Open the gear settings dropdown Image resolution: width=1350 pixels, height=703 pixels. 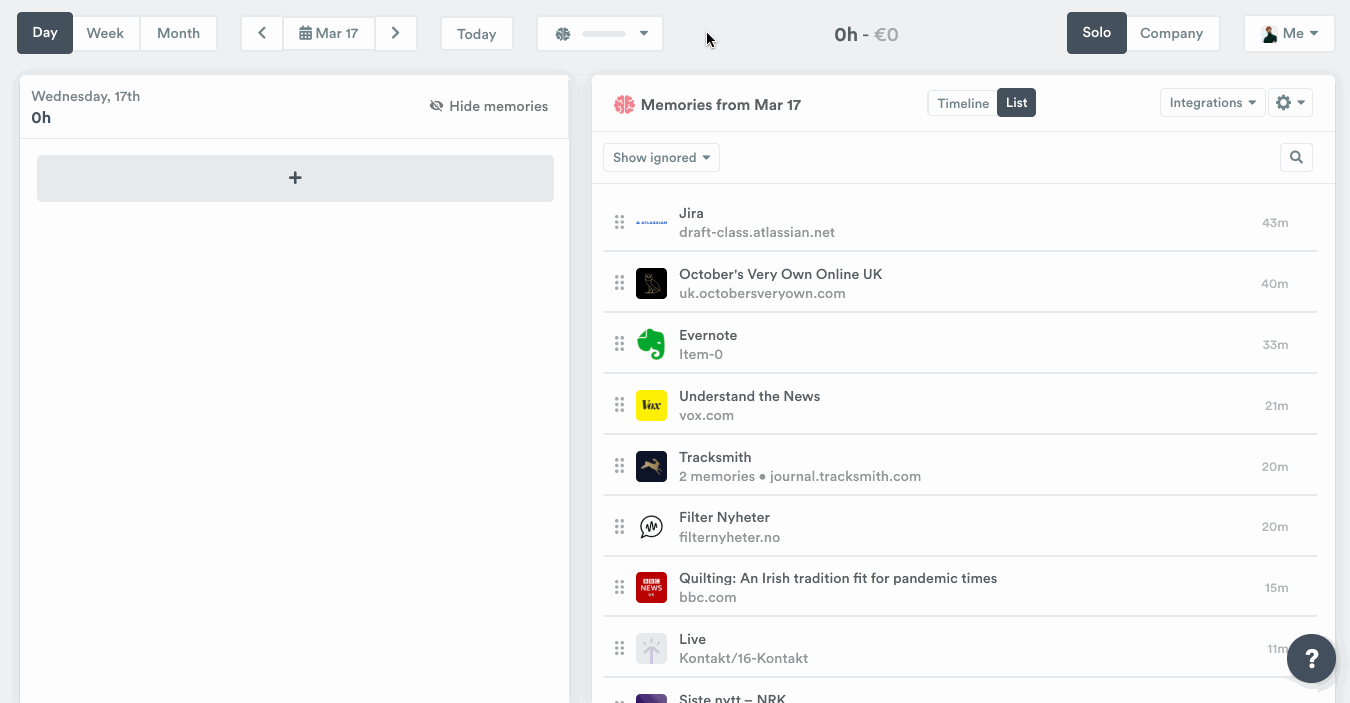(1290, 103)
